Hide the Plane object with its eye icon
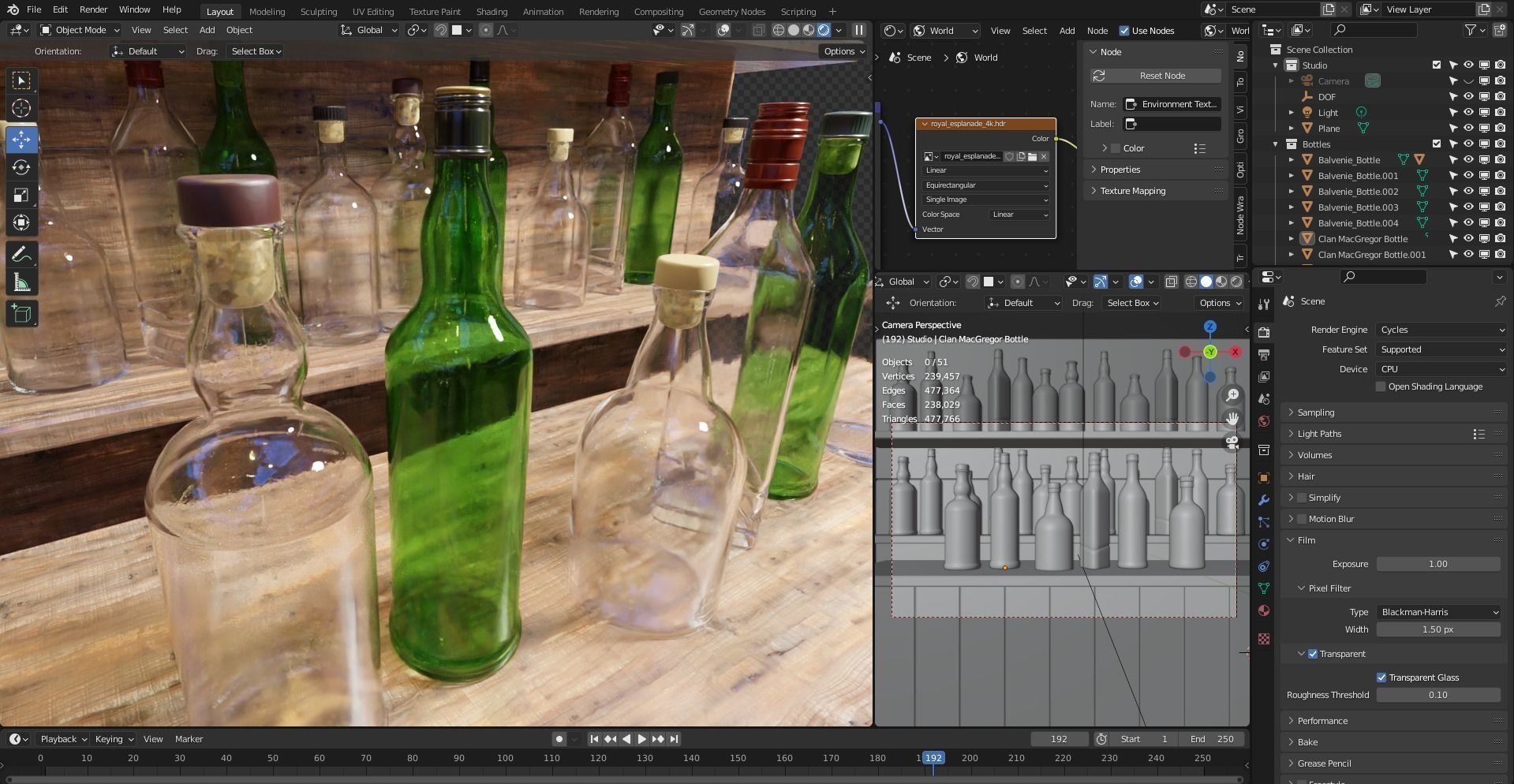1514x784 pixels. [x=1468, y=128]
